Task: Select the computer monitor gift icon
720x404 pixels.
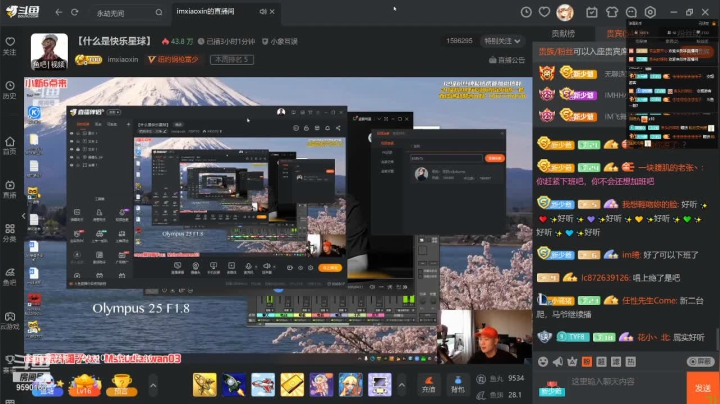Action: [x=380, y=385]
